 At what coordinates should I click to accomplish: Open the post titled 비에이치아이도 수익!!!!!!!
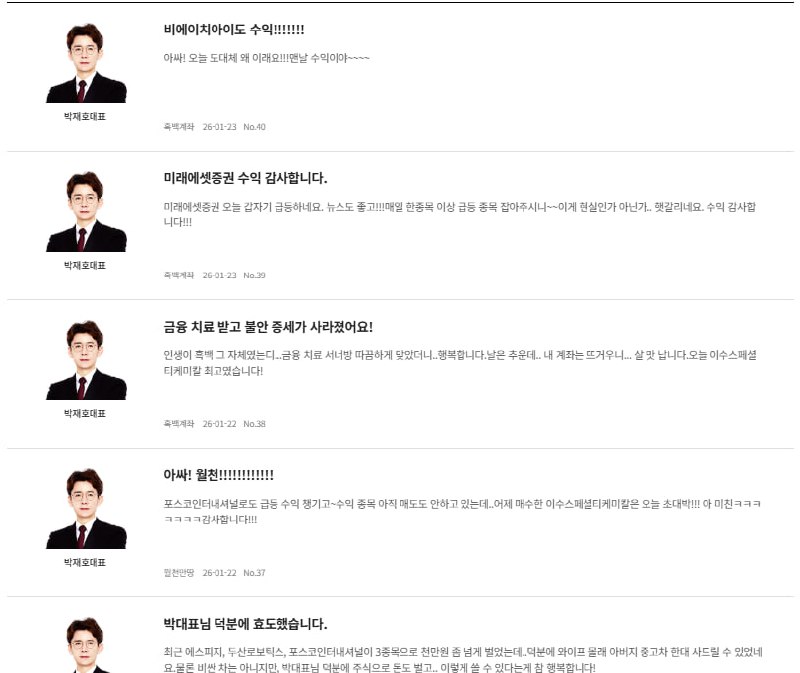point(234,29)
